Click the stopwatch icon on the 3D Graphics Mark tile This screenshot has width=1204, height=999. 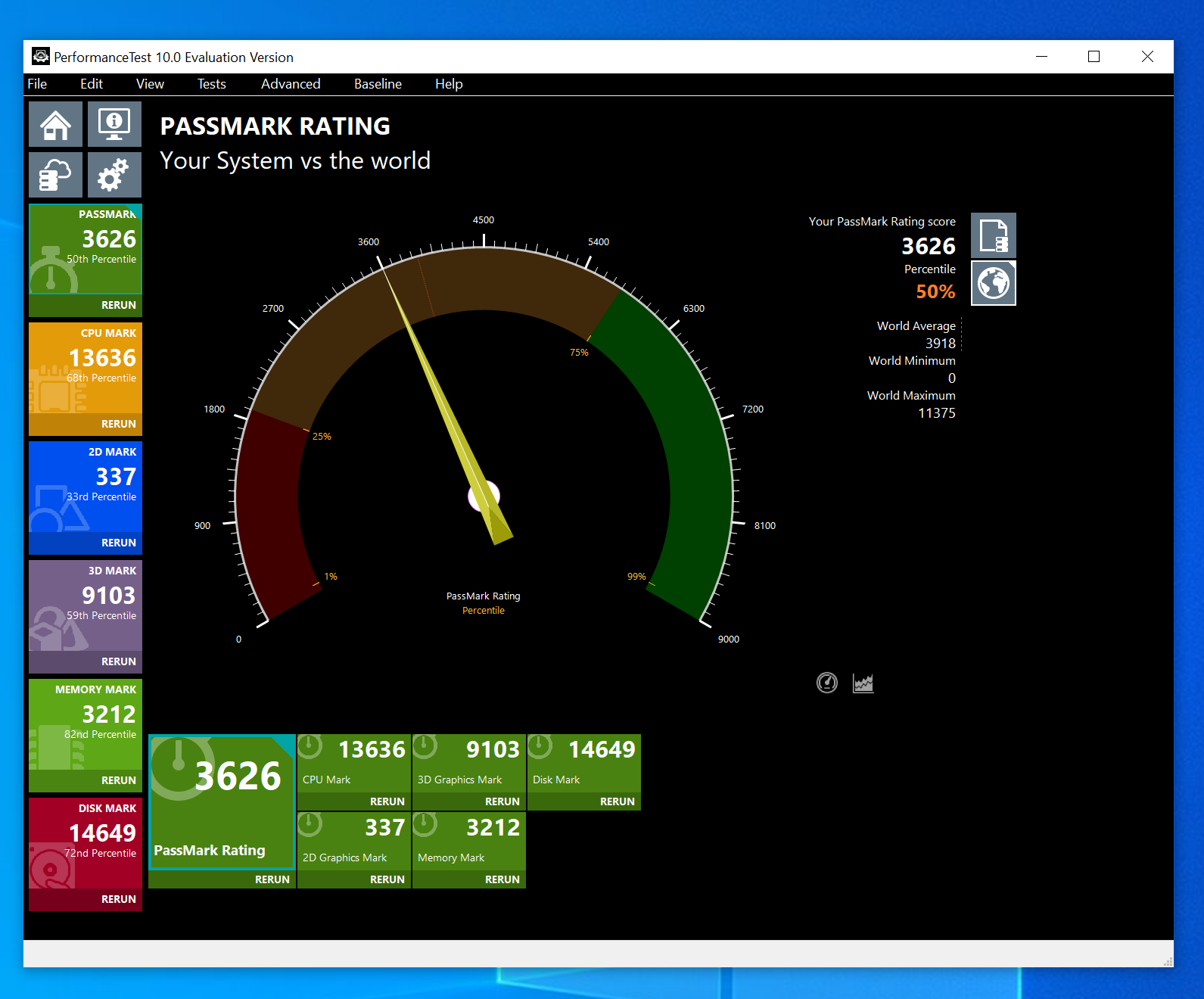click(425, 746)
